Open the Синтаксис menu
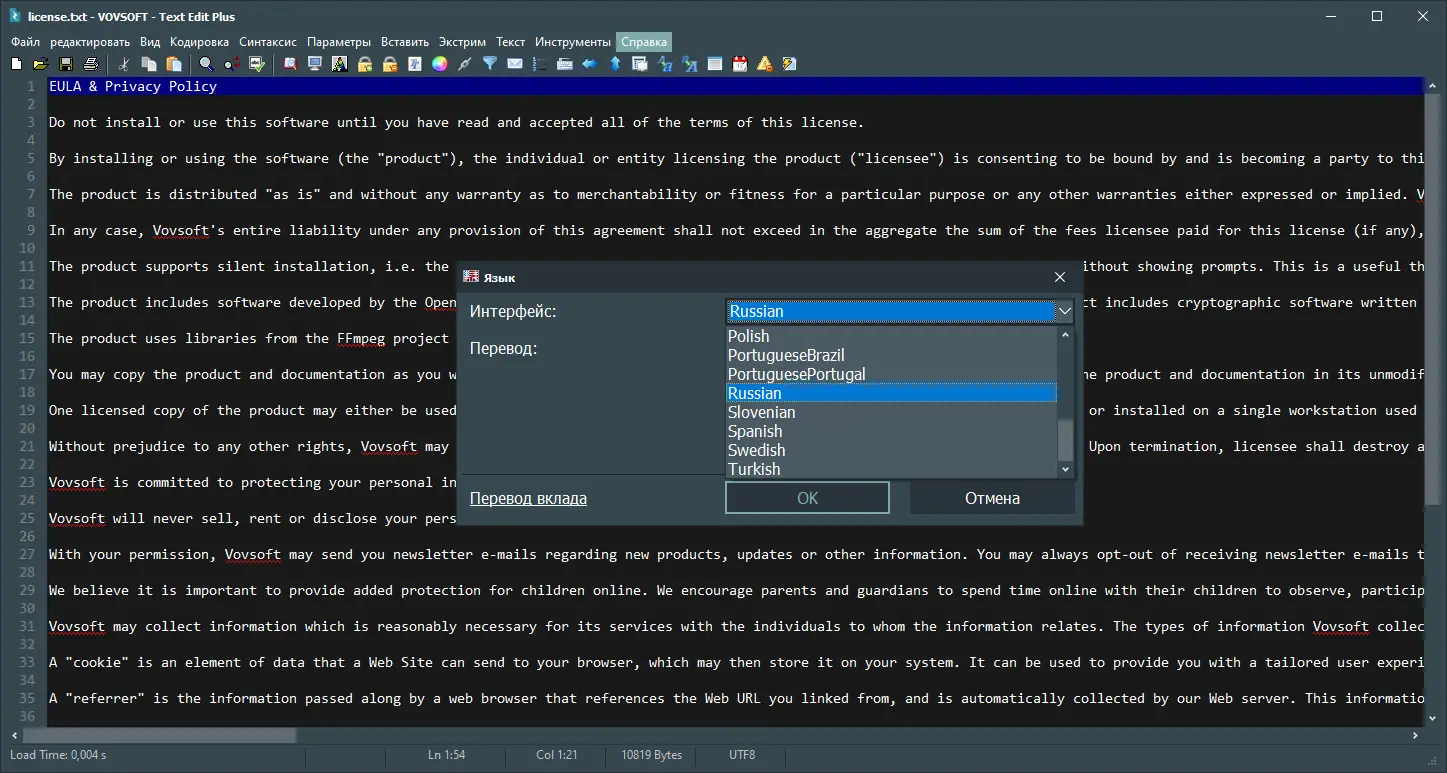This screenshot has height=773, width=1447. [268, 42]
